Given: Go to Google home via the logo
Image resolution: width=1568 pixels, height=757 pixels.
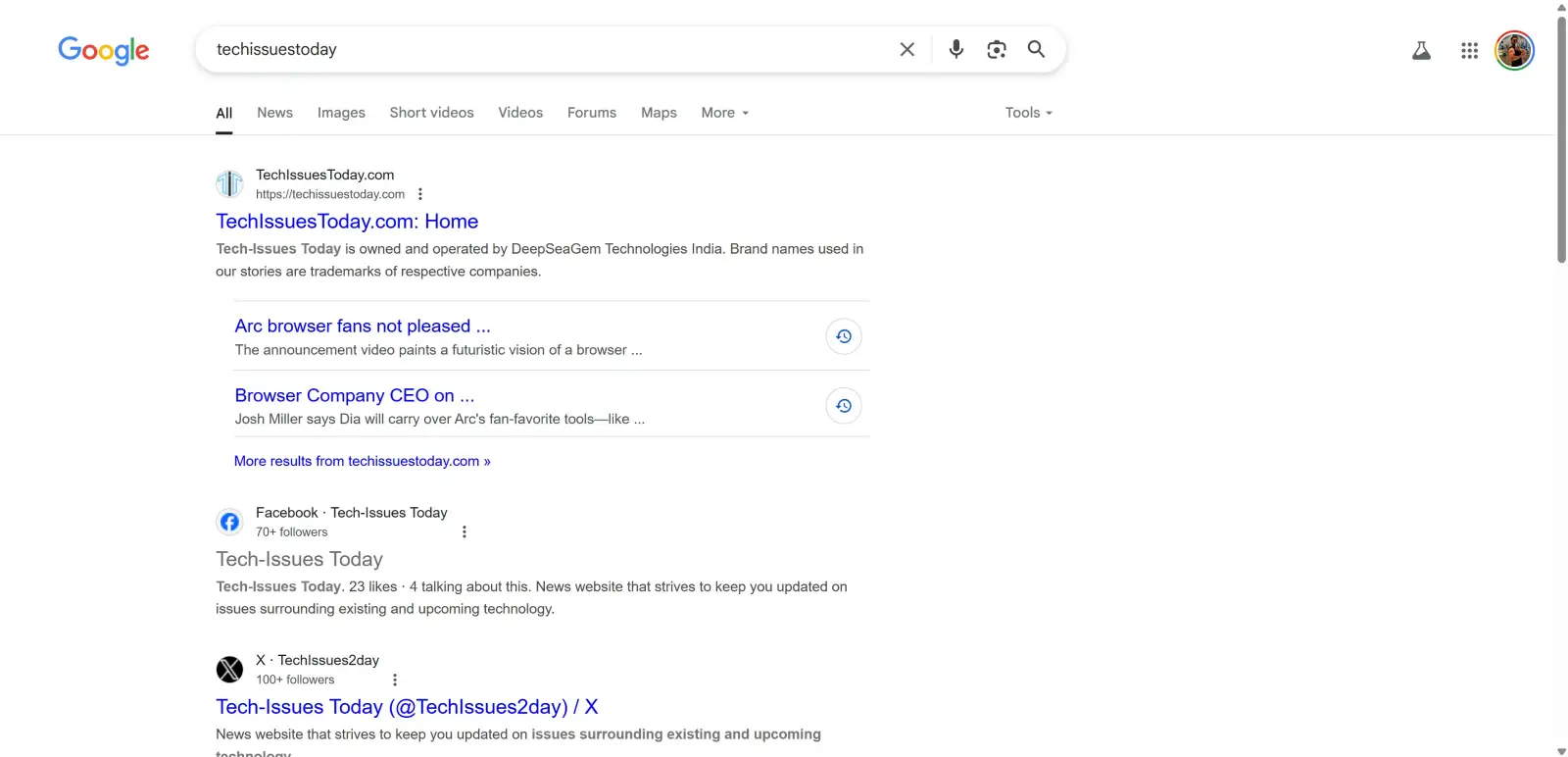Looking at the screenshot, I should [x=104, y=50].
